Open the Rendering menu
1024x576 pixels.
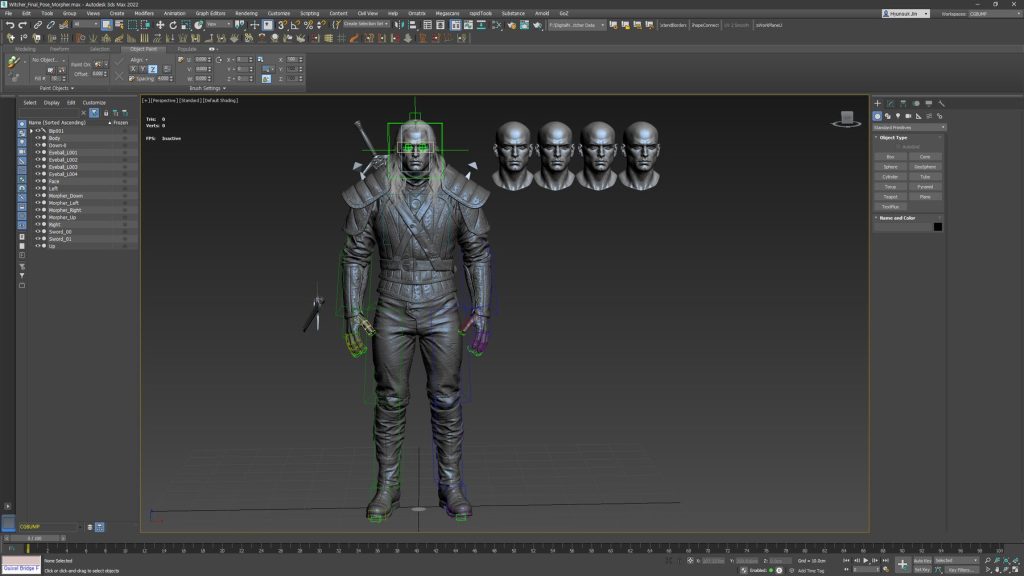click(x=246, y=13)
